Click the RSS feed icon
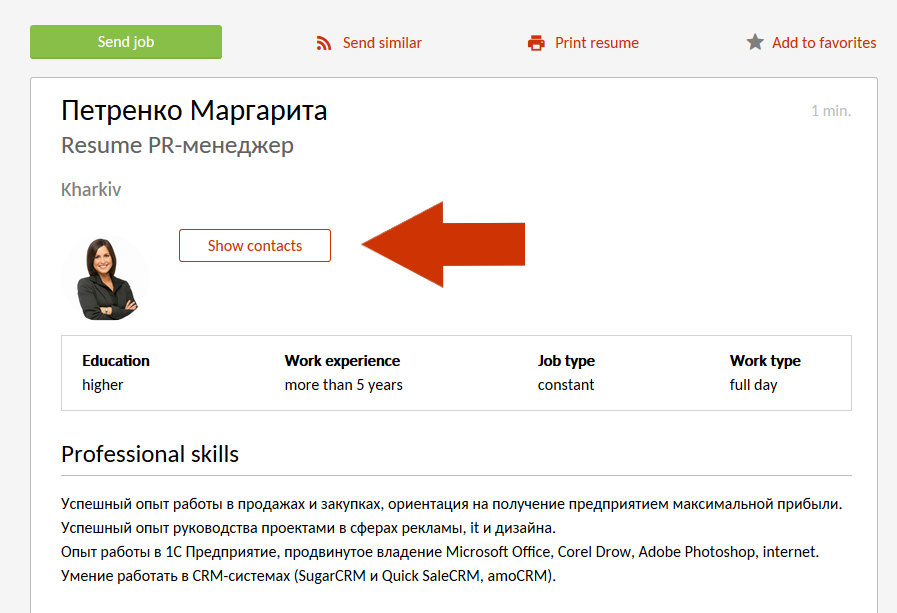The height and width of the screenshot is (613, 897). coord(324,43)
